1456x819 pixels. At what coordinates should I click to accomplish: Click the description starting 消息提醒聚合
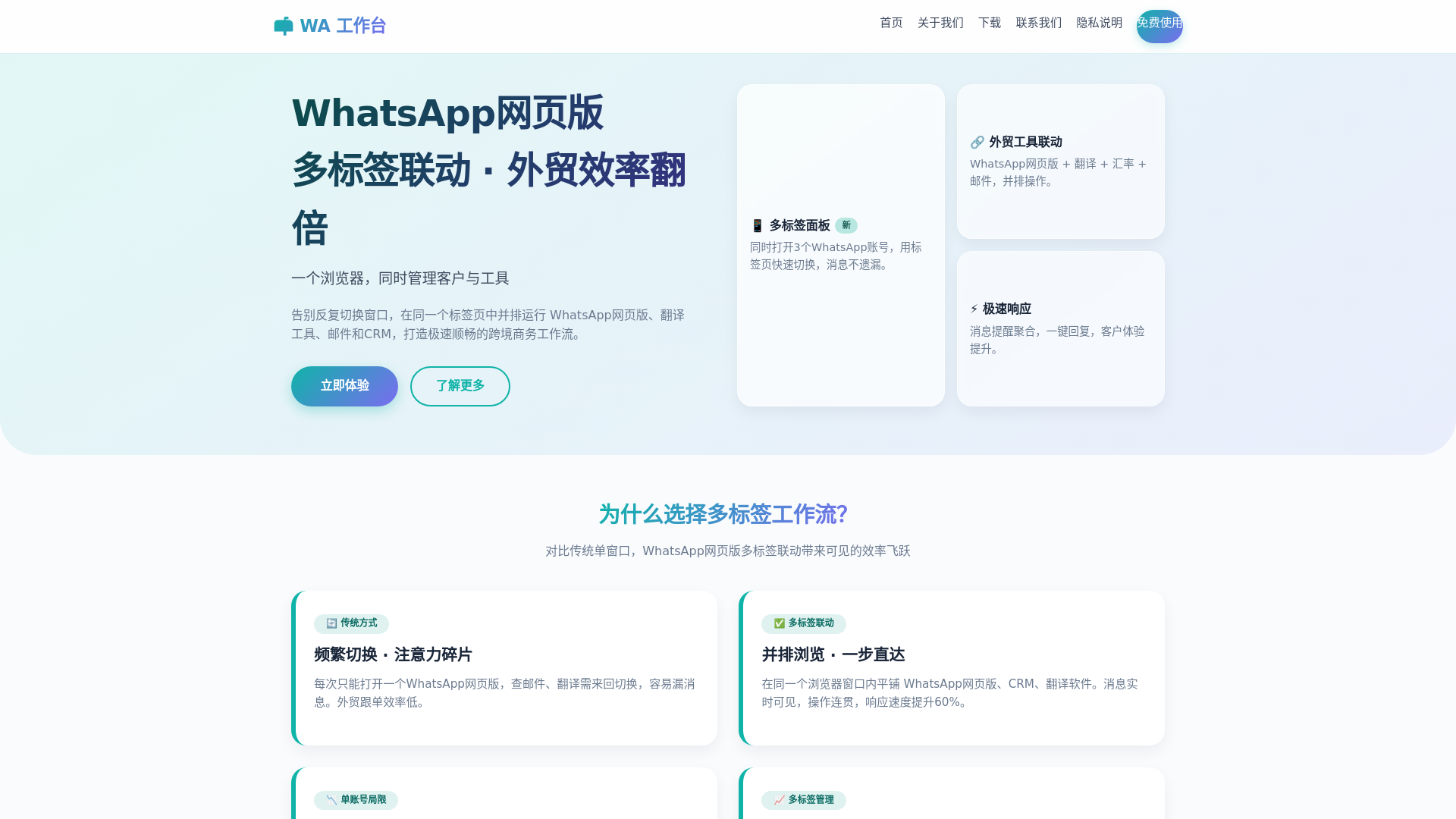pos(1057,340)
